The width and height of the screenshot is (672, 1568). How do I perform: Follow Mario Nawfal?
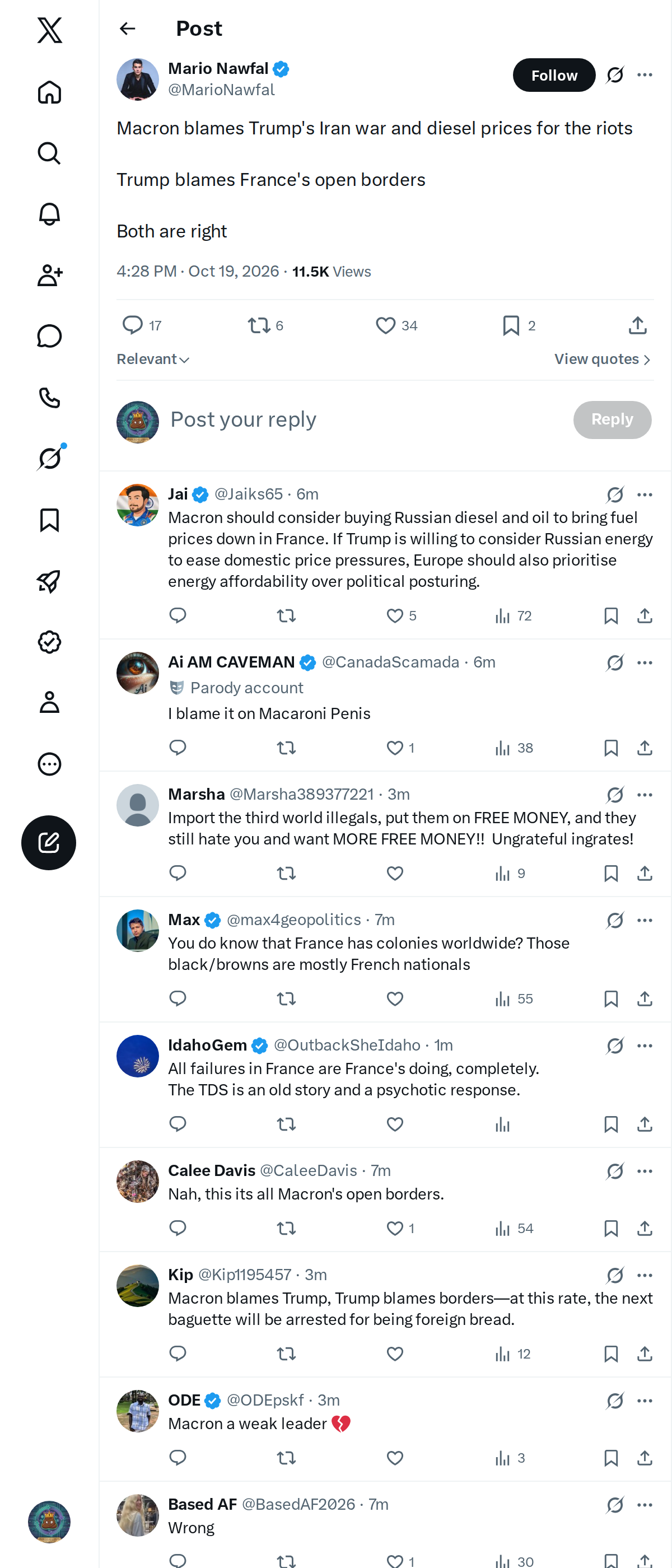tap(554, 75)
